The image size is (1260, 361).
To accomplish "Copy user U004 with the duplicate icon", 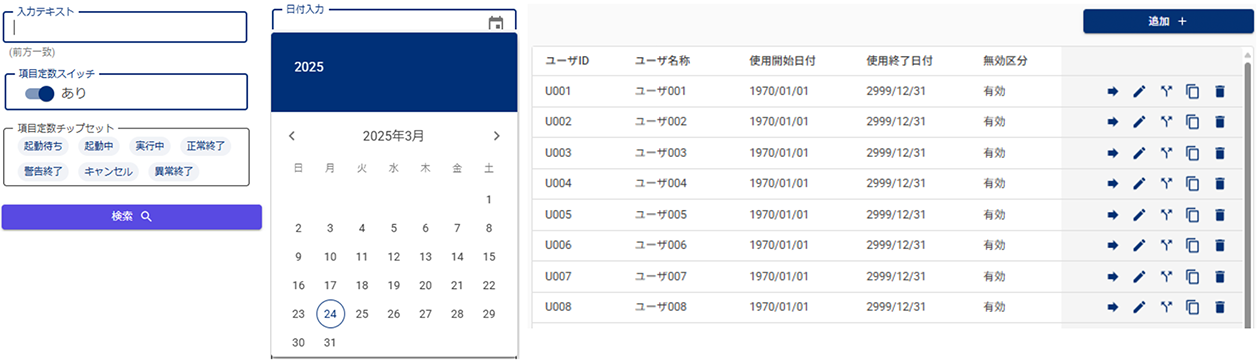I will [x=1192, y=184].
